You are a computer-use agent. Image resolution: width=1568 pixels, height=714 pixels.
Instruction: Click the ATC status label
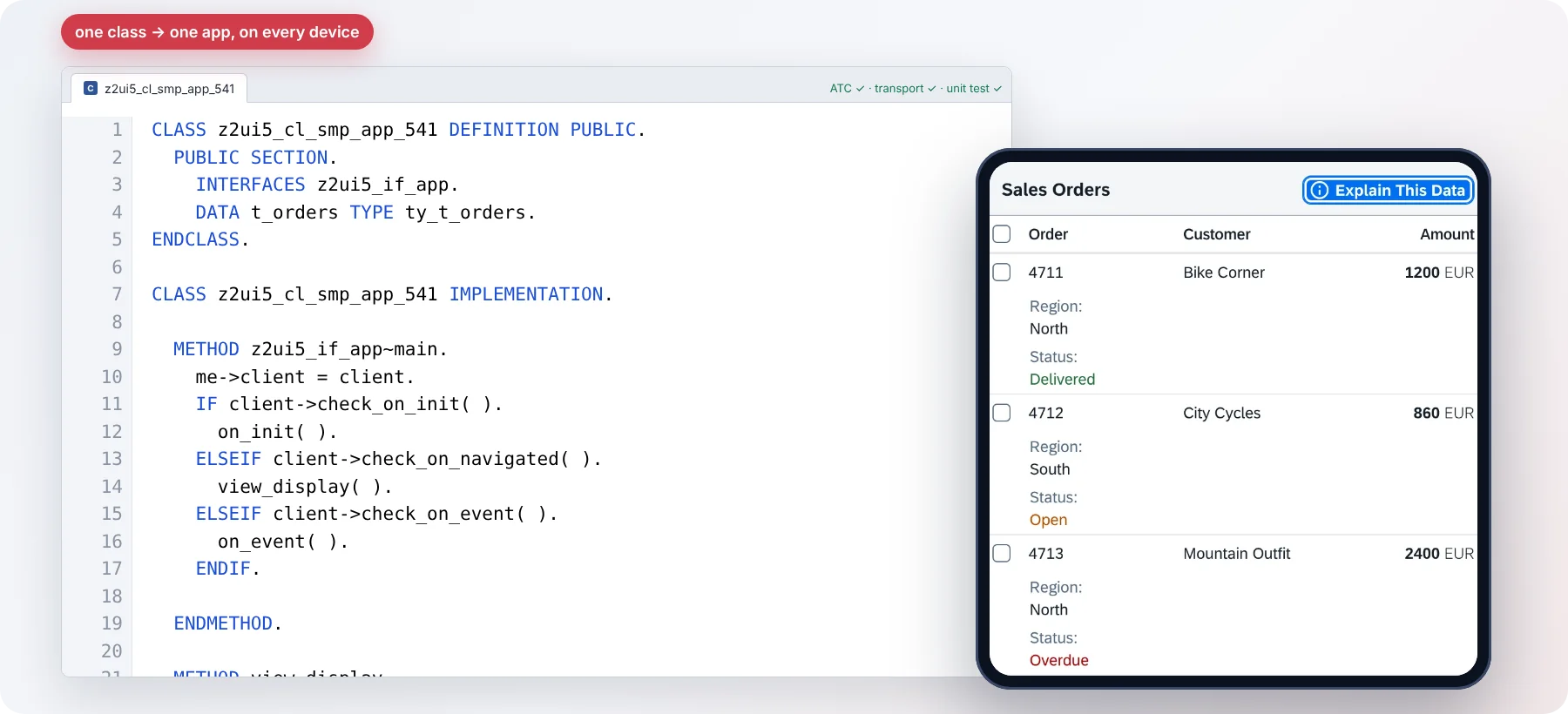841,89
